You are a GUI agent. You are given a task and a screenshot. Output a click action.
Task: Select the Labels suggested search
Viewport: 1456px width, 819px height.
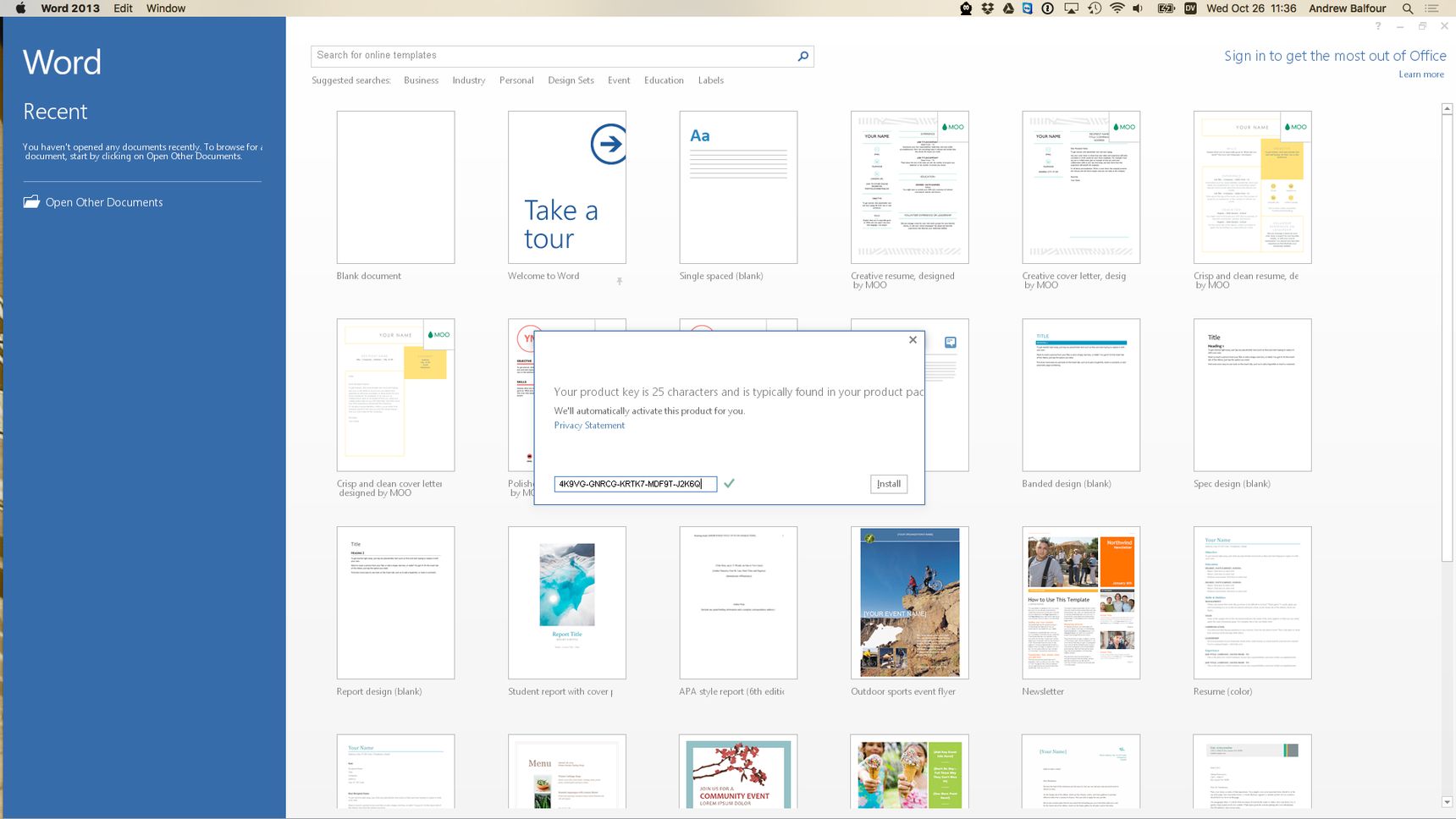tap(711, 80)
